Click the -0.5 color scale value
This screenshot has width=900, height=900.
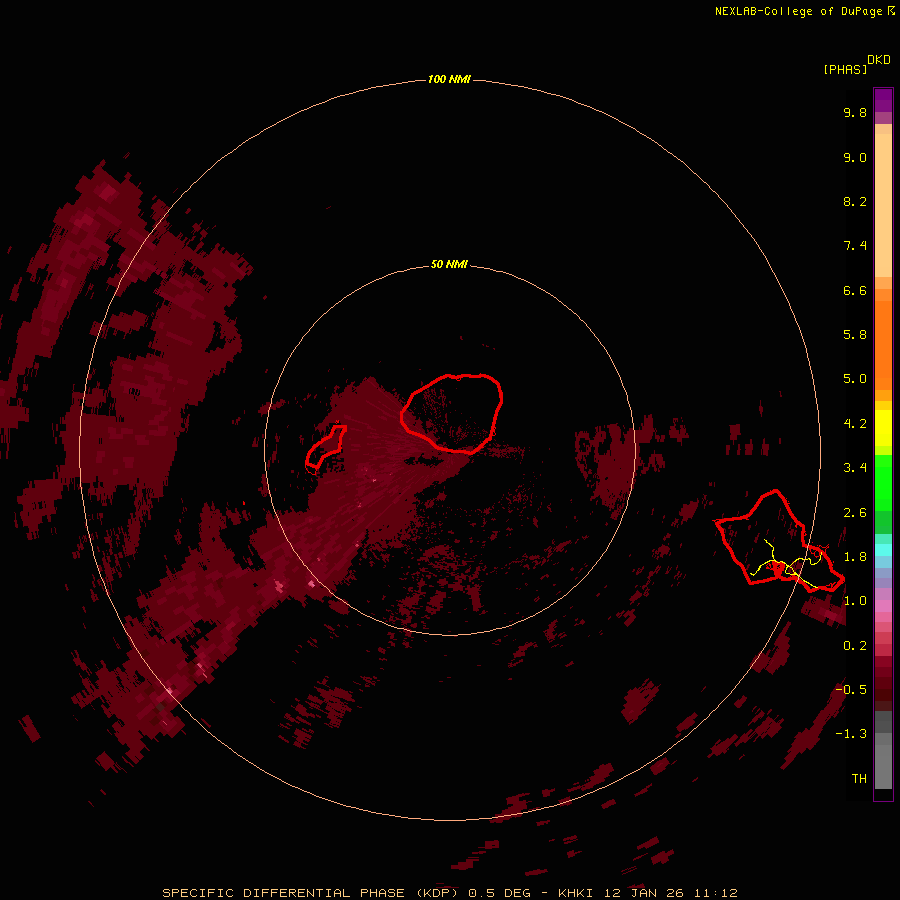pyautogui.click(x=851, y=690)
